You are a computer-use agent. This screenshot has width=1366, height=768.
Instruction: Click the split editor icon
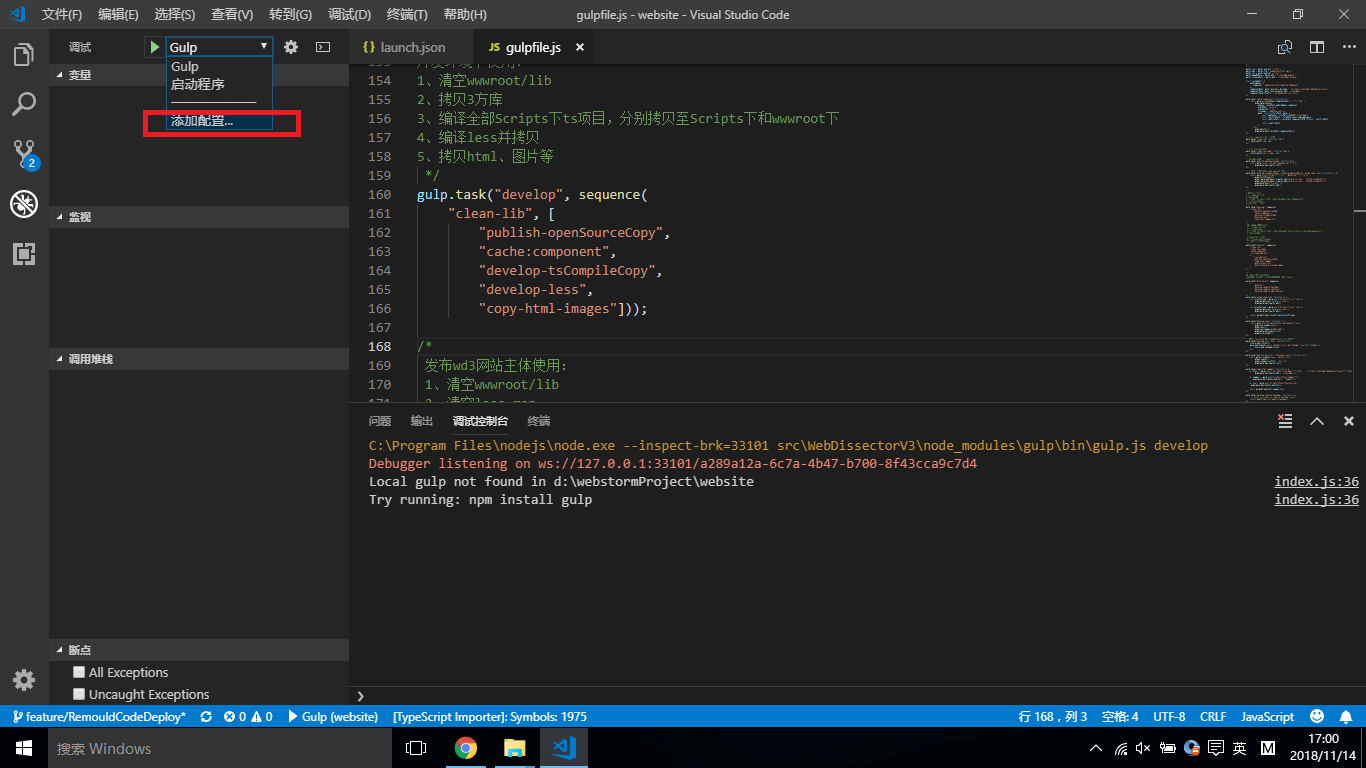1317,46
